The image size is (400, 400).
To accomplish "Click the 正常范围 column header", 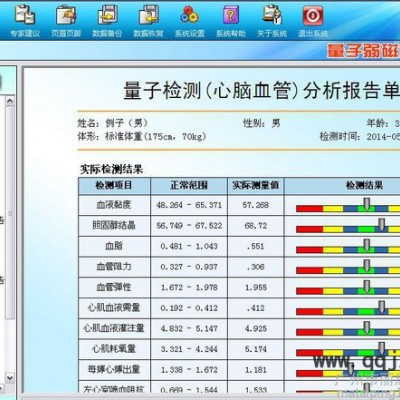I will (x=189, y=186).
